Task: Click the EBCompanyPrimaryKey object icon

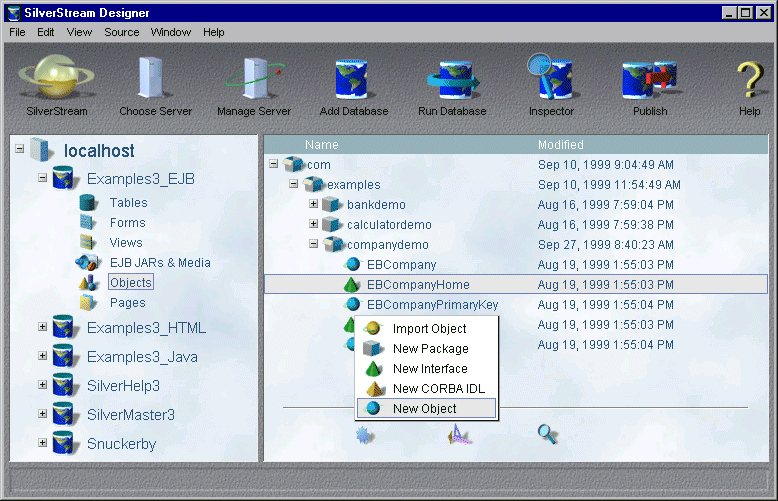Action: pos(352,304)
